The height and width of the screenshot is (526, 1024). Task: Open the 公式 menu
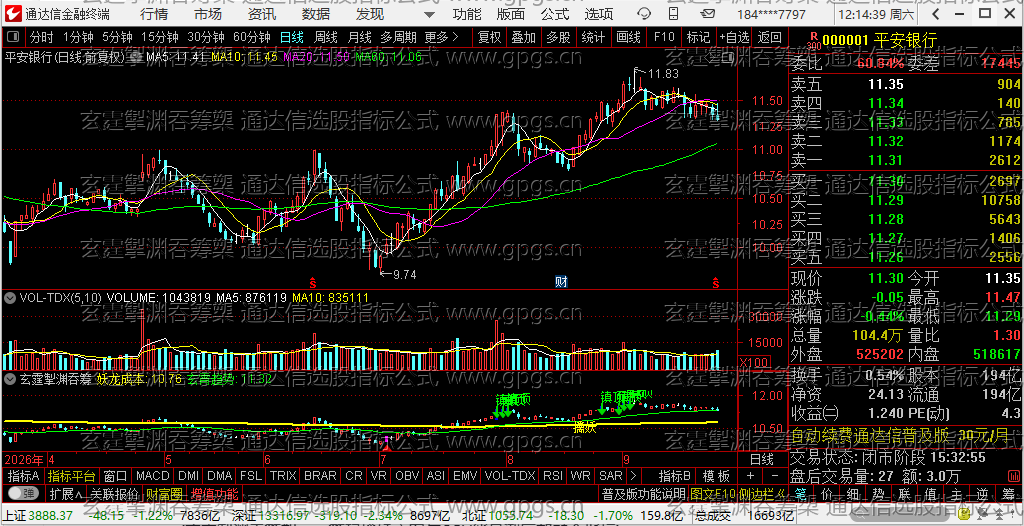click(x=554, y=14)
